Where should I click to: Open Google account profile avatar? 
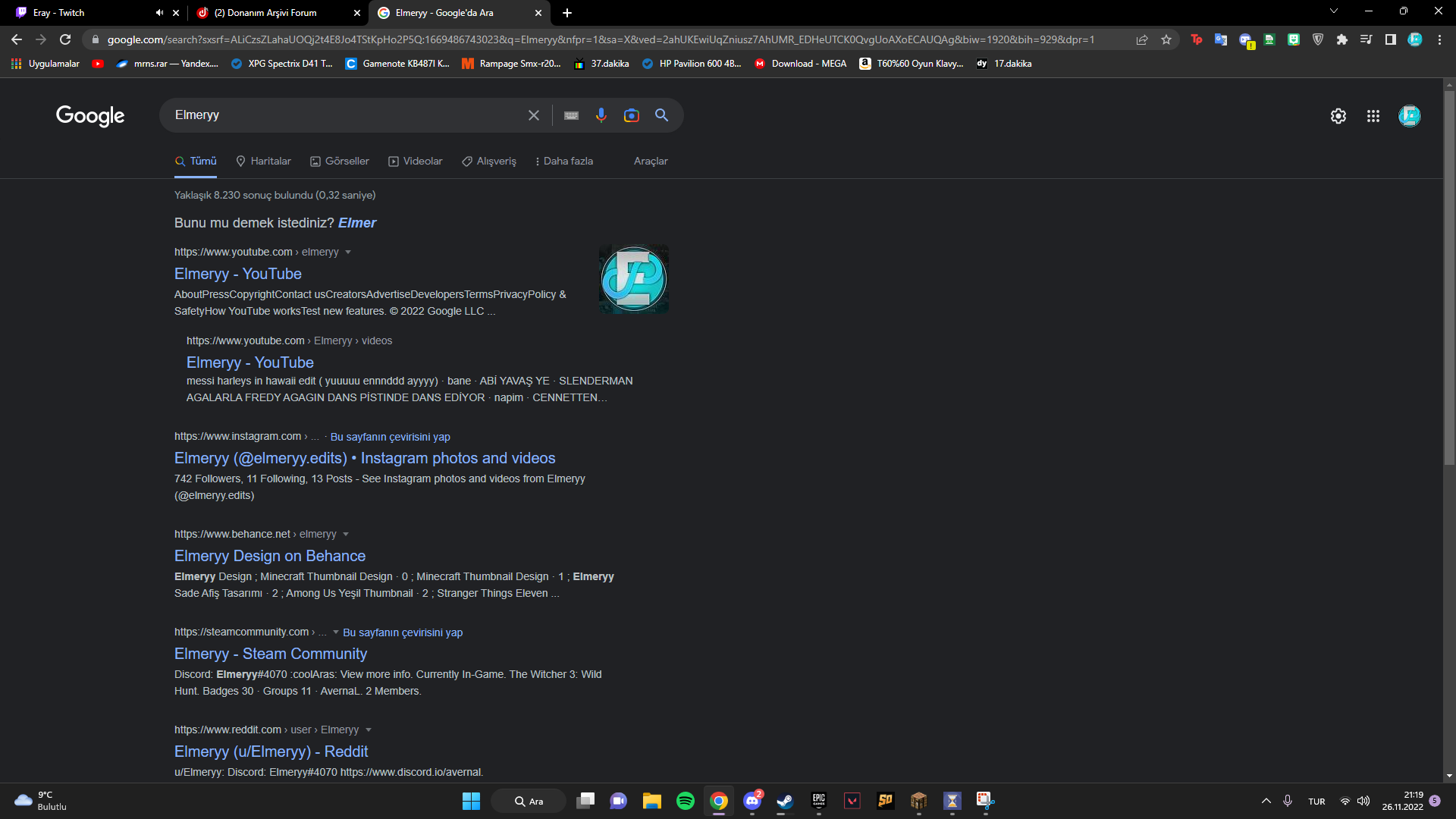(1410, 116)
